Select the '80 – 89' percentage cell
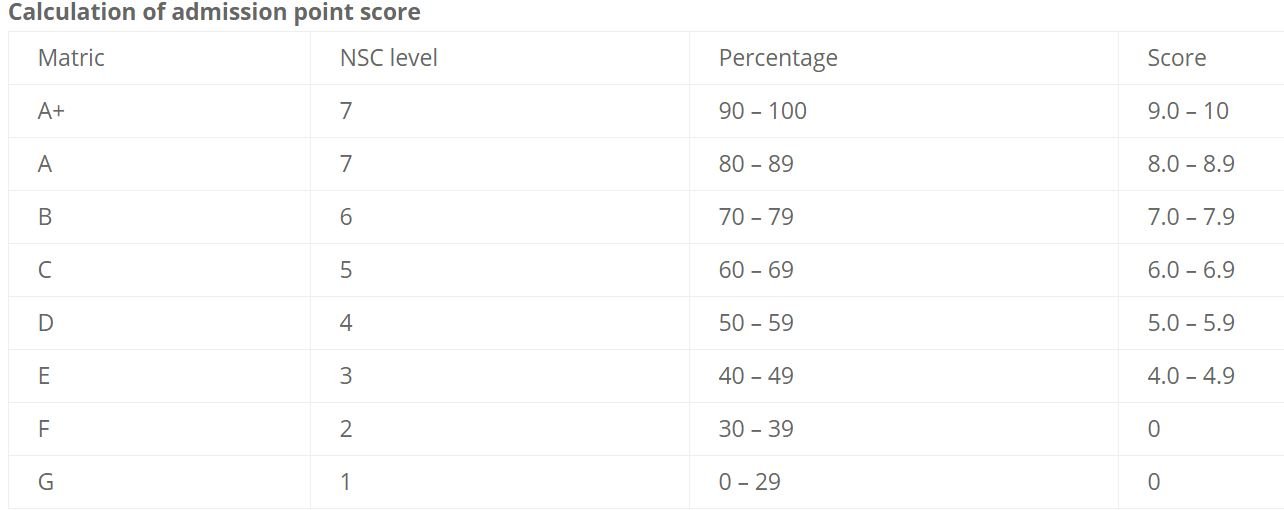This screenshot has height=510, width=1284. click(x=755, y=164)
